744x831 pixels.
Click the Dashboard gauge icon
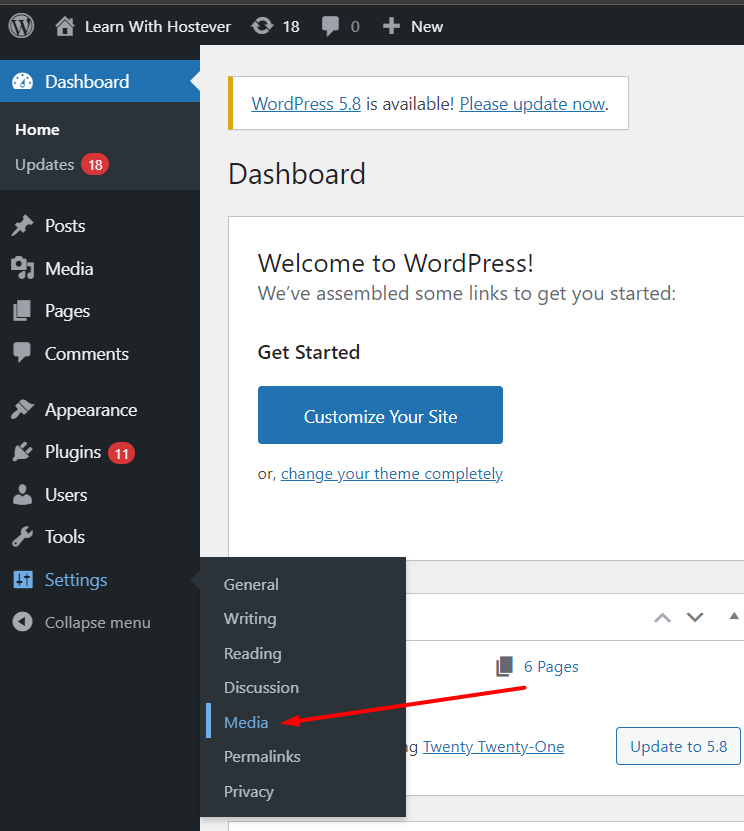(22, 82)
